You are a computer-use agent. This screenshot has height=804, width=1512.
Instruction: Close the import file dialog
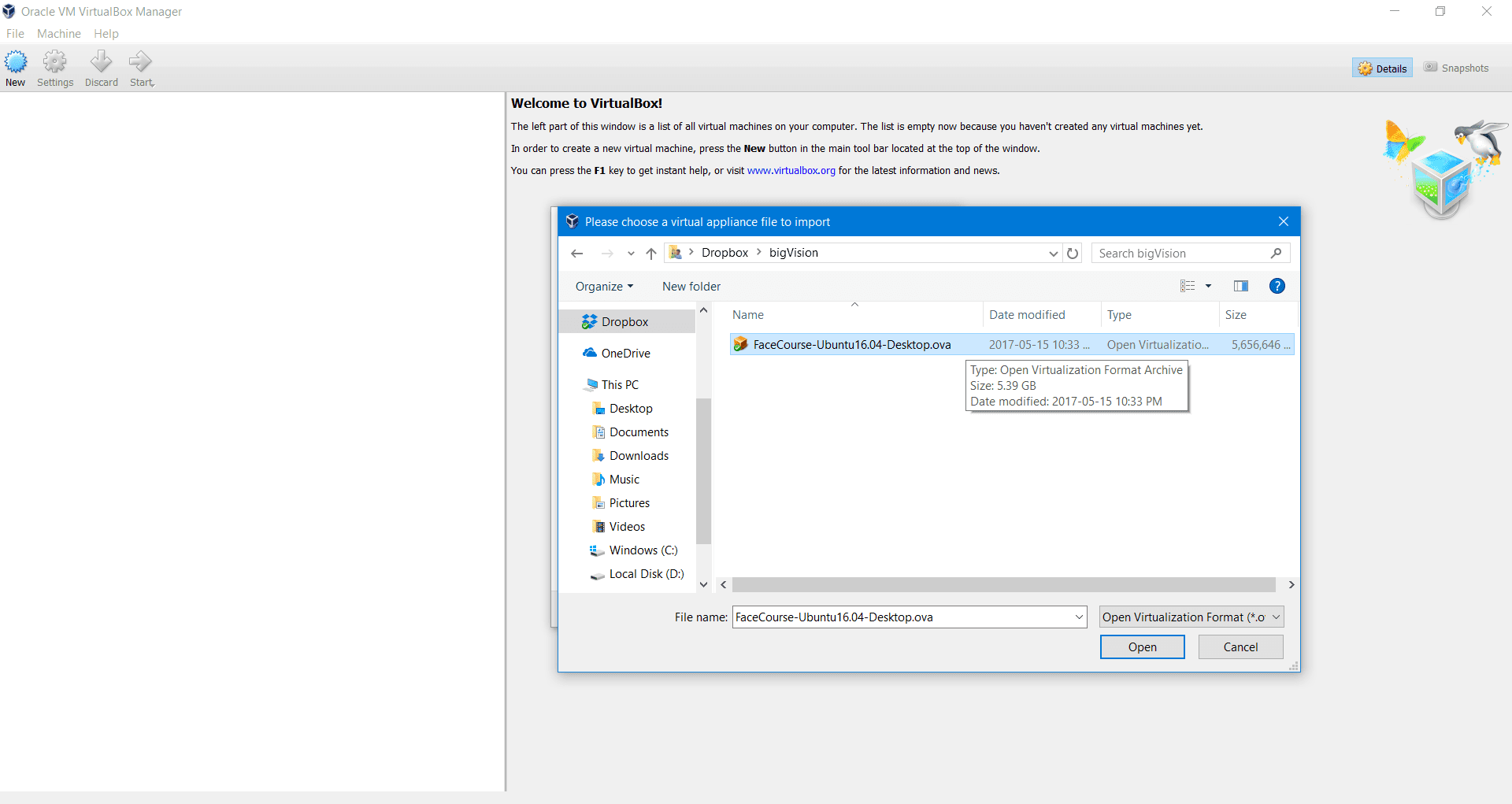[1284, 221]
